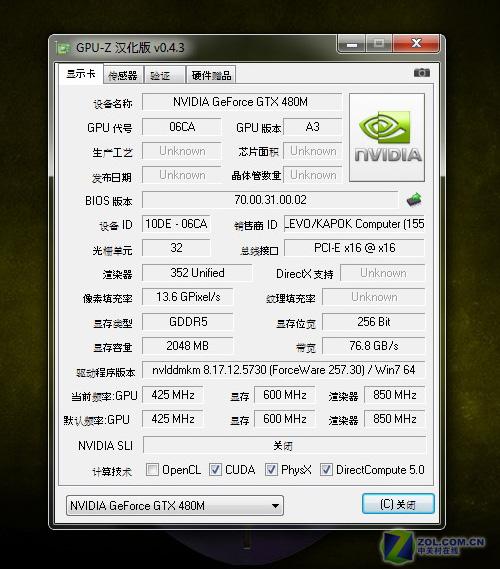This screenshot has height=569, width=500.
Task: Minimize the GPU-Z window
Action: click(351, 45)
